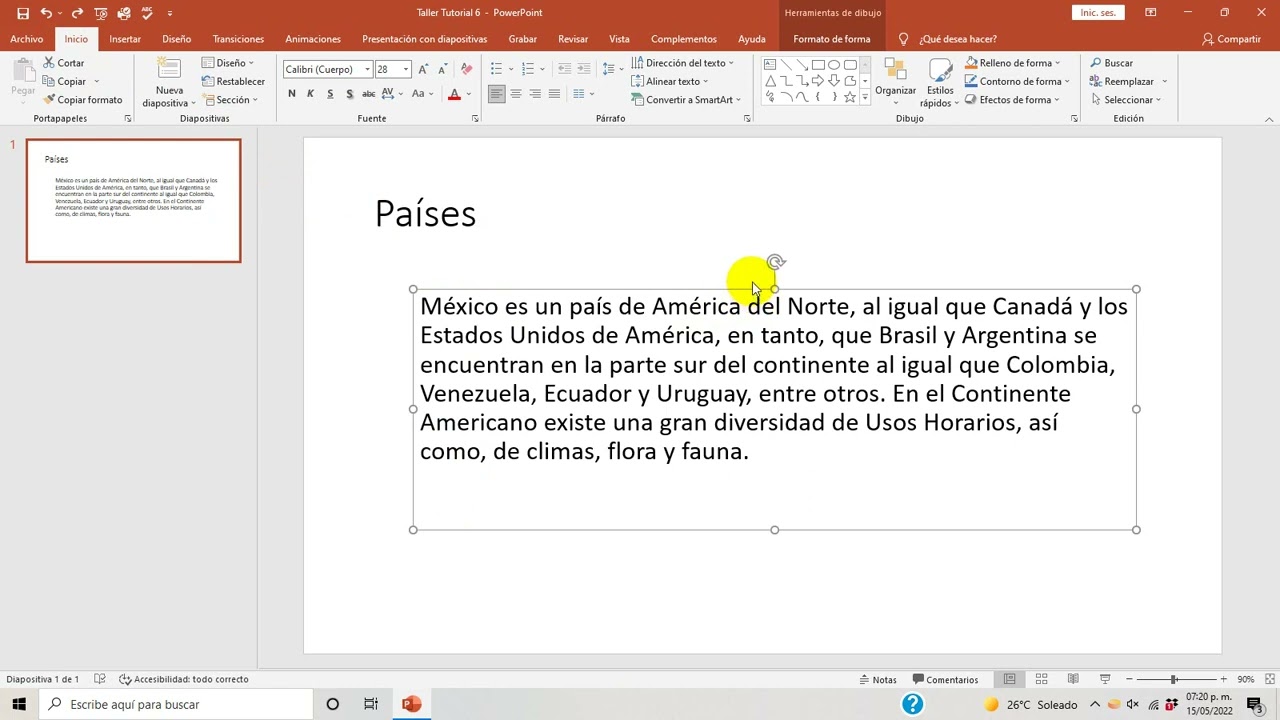
Task: Select slide 1 thumbnail Países
Action: pos(134,201)
